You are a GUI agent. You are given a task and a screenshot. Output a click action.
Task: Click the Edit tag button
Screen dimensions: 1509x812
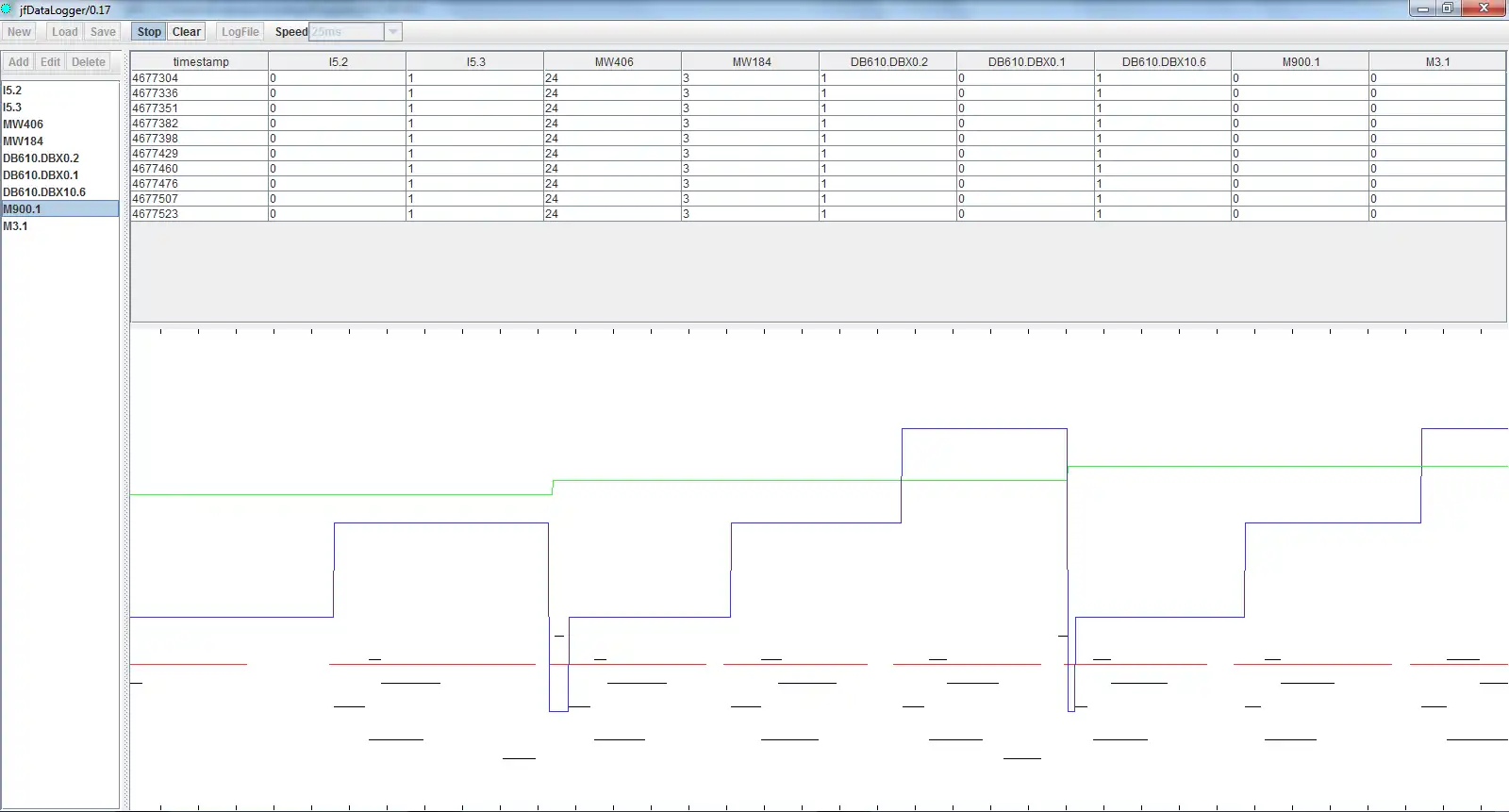click(50, 62)
